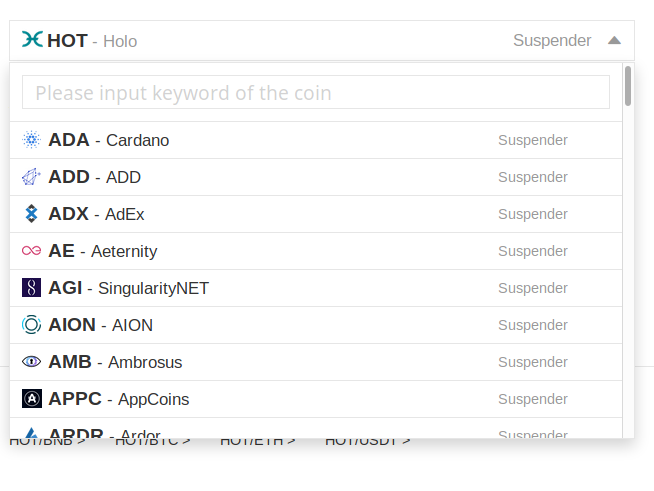Pick the partially visible ARDR - Ardor entry
Viewport: 654px width, 491px height.
(316, 428)
